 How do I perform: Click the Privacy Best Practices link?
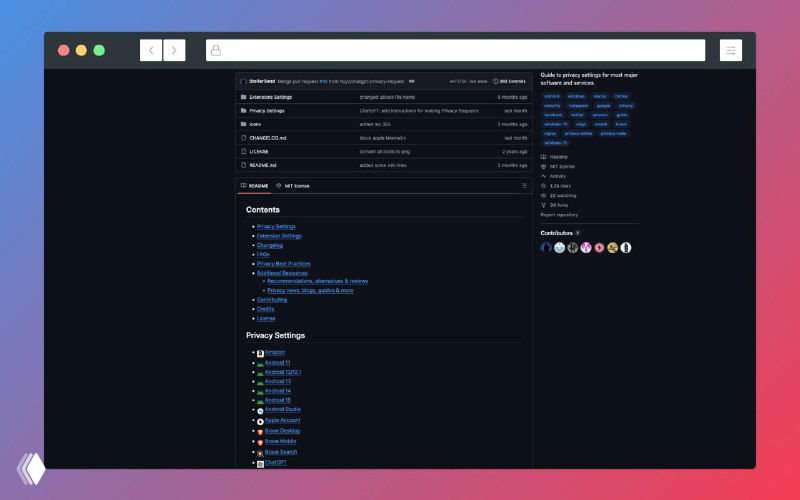click(283, 263)
